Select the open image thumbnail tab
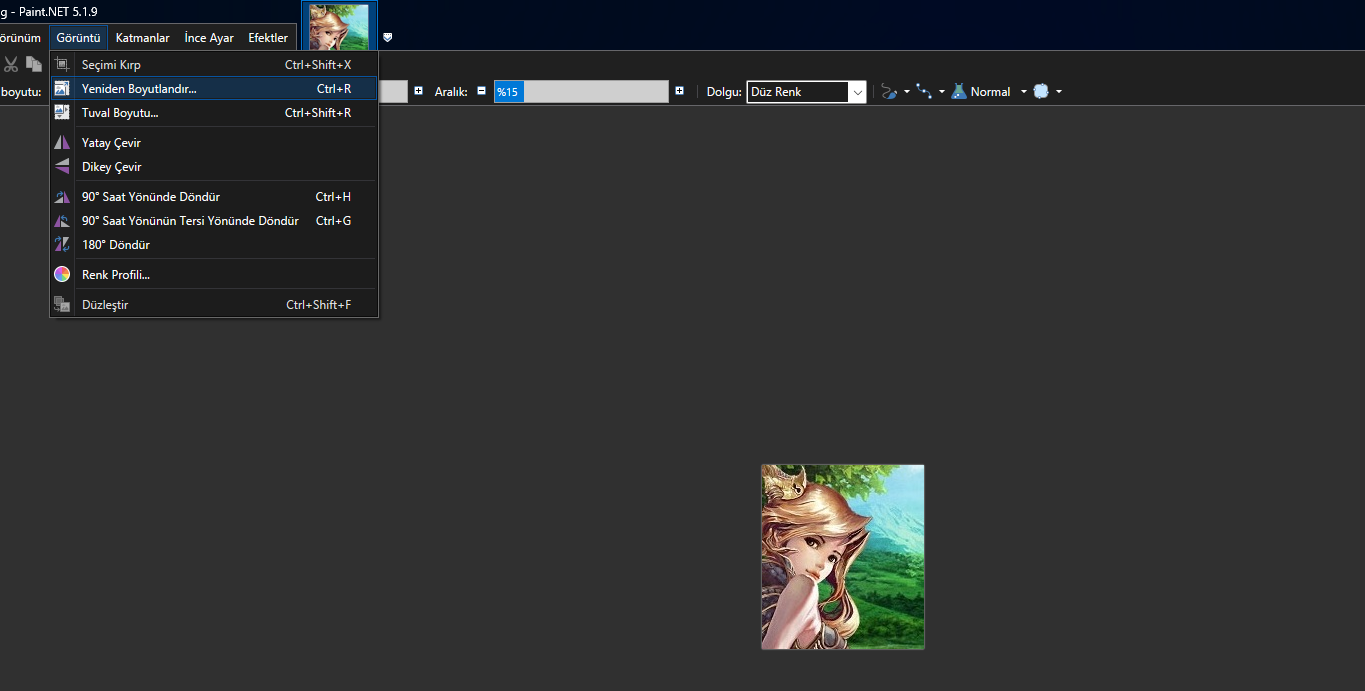 point(338,27)
